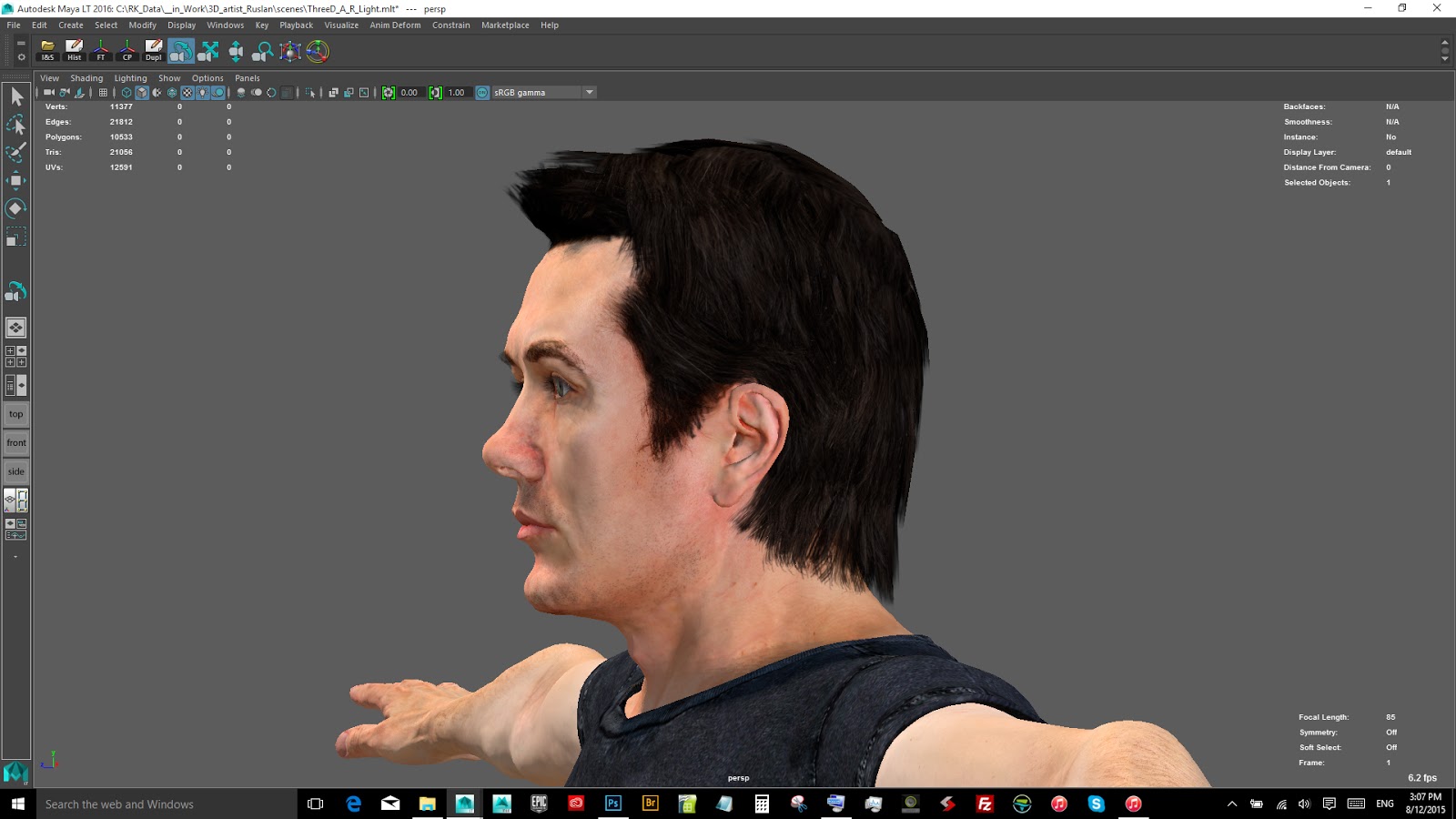Open the Modify menu
This screenshot has height=819, width=1456.
point(142,25)
